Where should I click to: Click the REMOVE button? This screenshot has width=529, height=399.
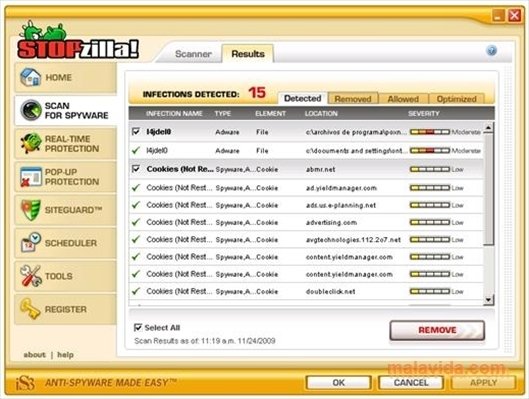(437, 330)
